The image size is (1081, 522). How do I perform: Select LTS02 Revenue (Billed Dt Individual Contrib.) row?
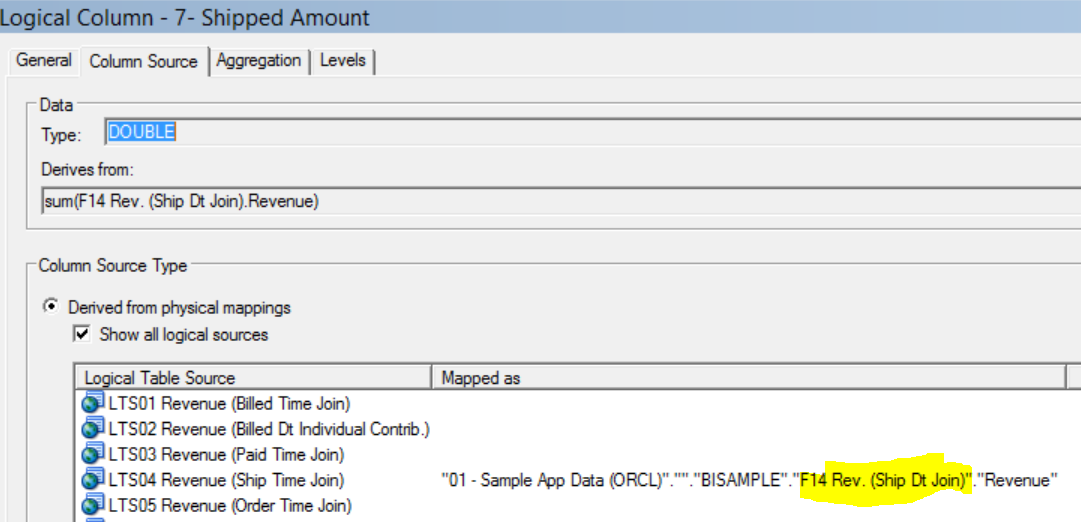click(269, 429)
